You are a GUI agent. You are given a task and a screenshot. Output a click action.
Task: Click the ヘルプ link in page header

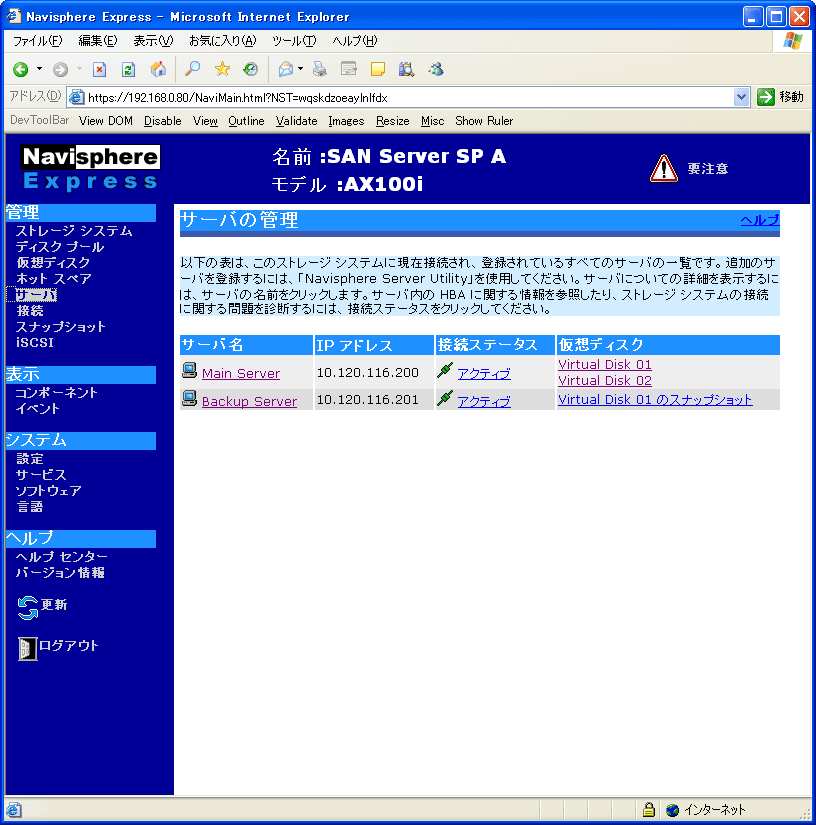759,220
